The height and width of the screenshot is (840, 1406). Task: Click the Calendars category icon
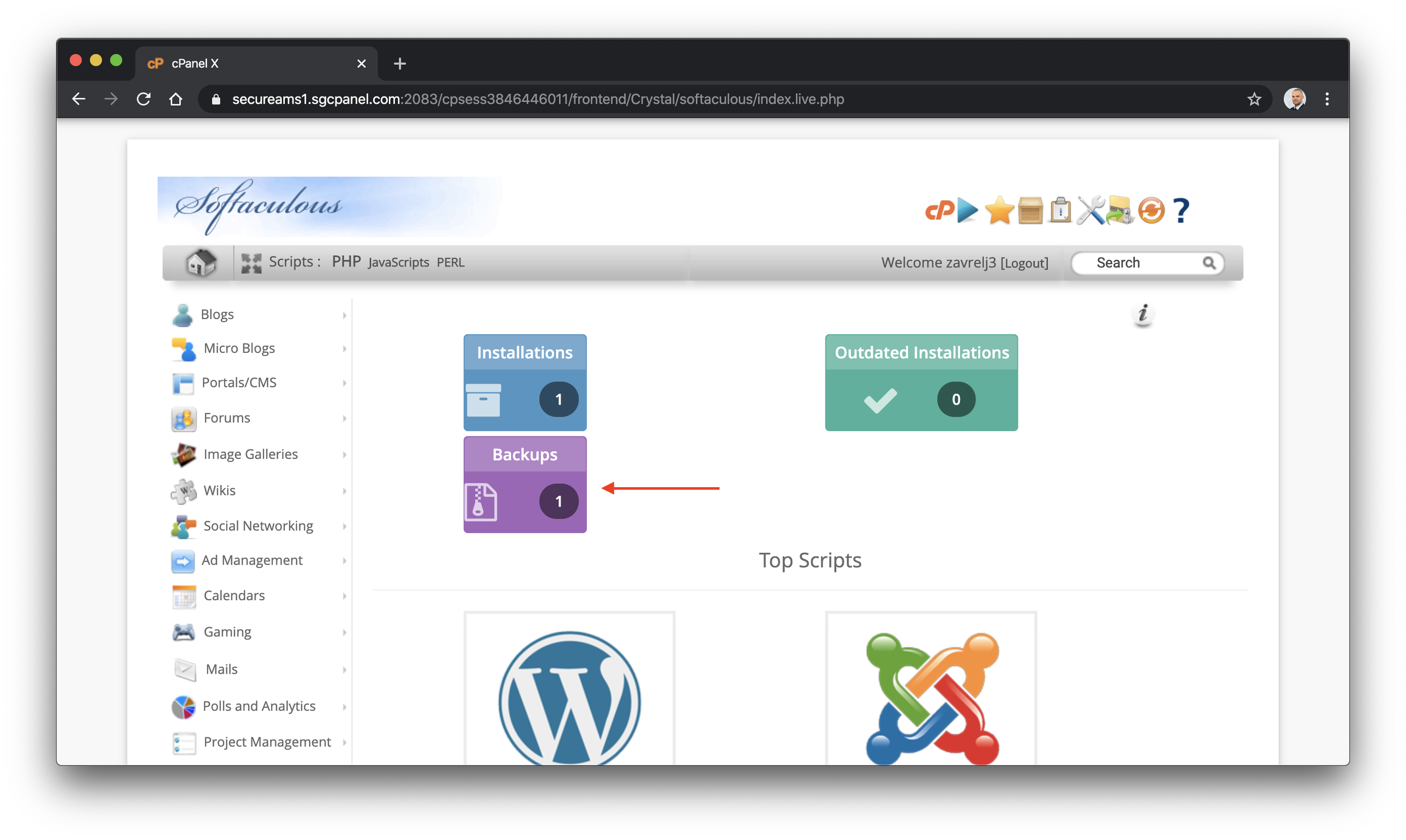pyautogui.click(x=184, y=597)
